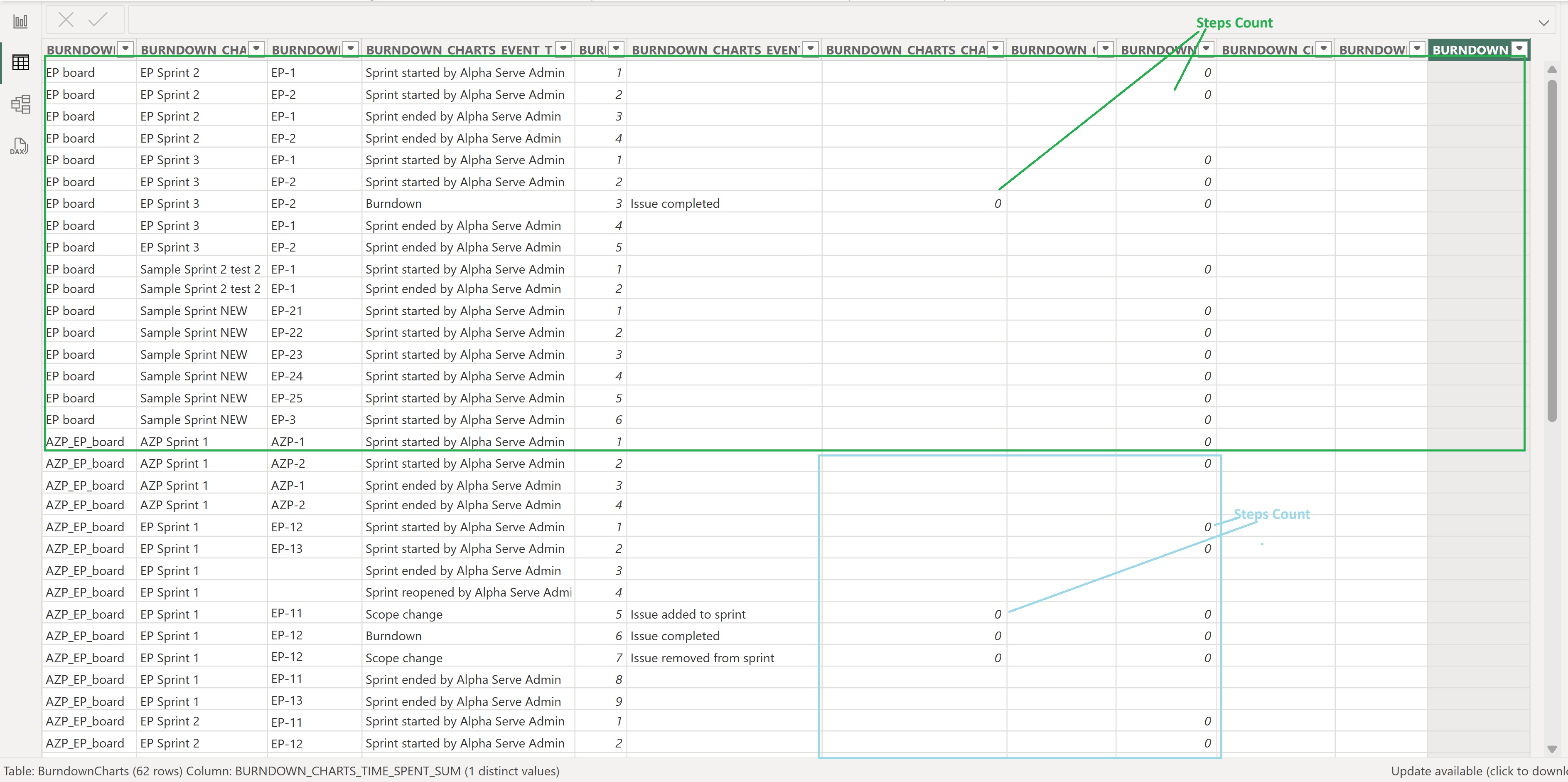Viewport: 1568px width, 782px height.
Task: Open the Model view icon
Action: click(20, 104)
